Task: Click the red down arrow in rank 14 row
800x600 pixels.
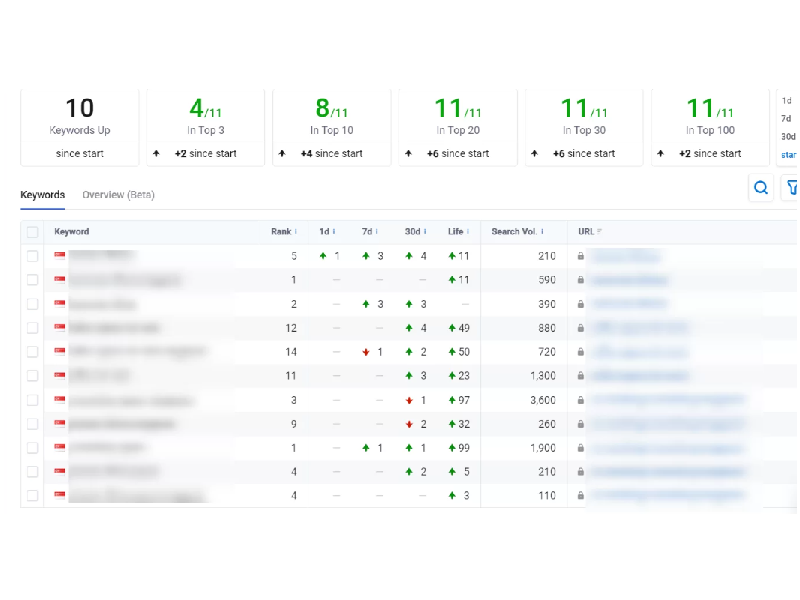Action: pos(367,352)
